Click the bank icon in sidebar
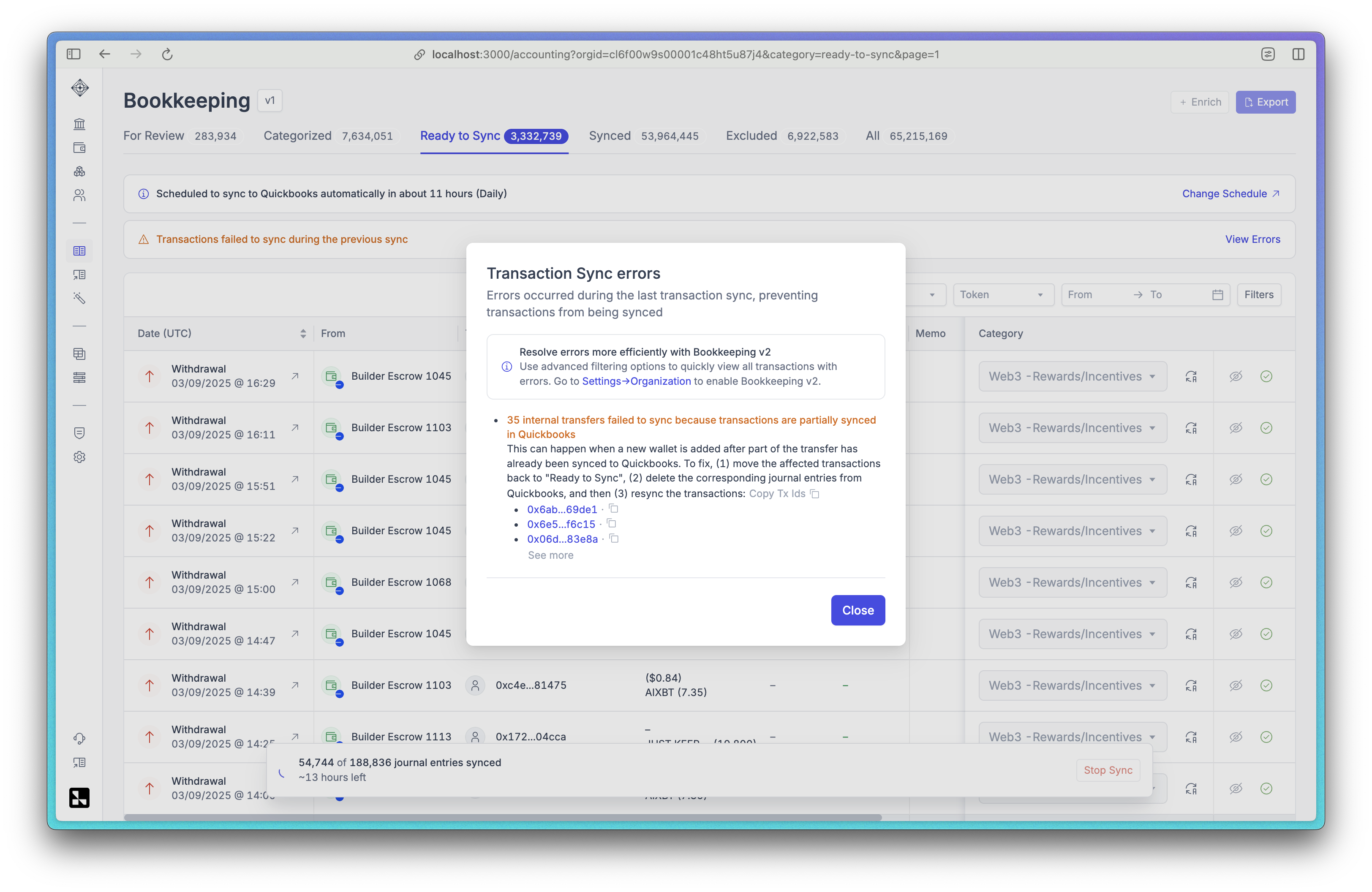Image resolution: width=1372 pixels, height=892 pixels. [79, 124]
